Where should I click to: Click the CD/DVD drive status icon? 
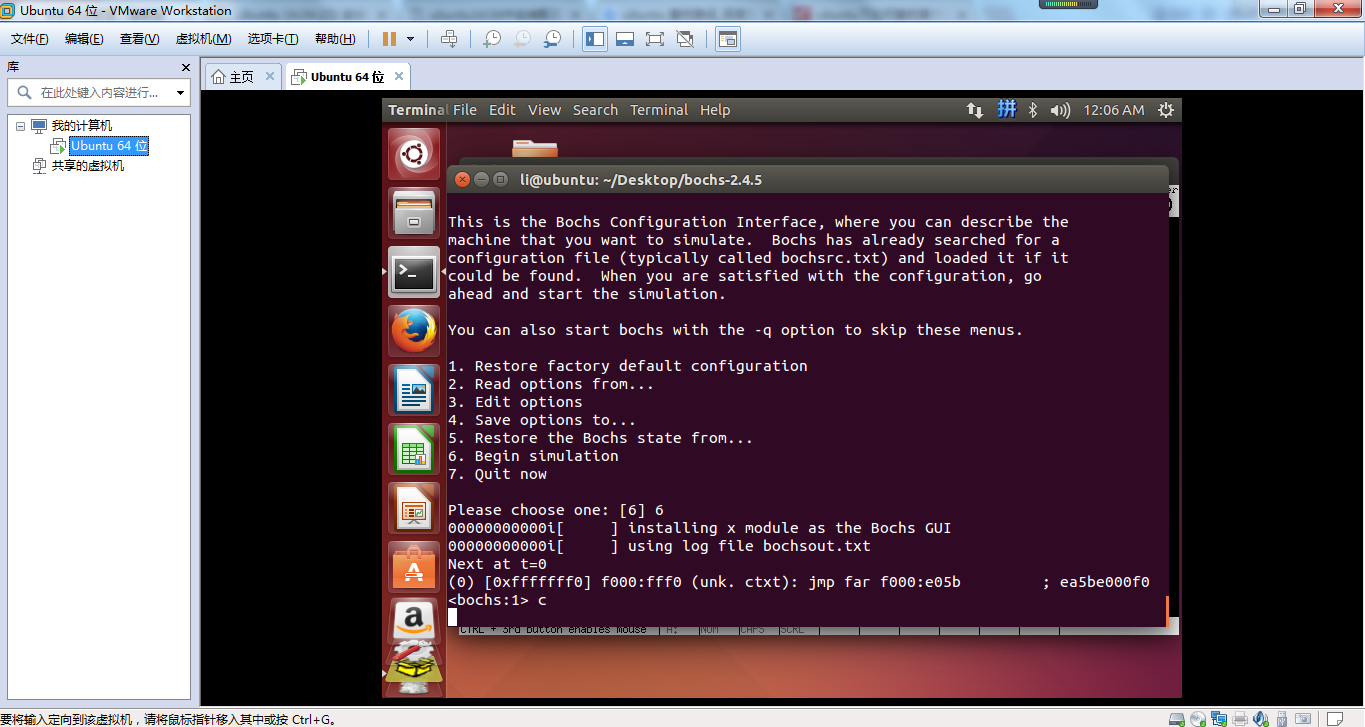tap(1198, 719)
